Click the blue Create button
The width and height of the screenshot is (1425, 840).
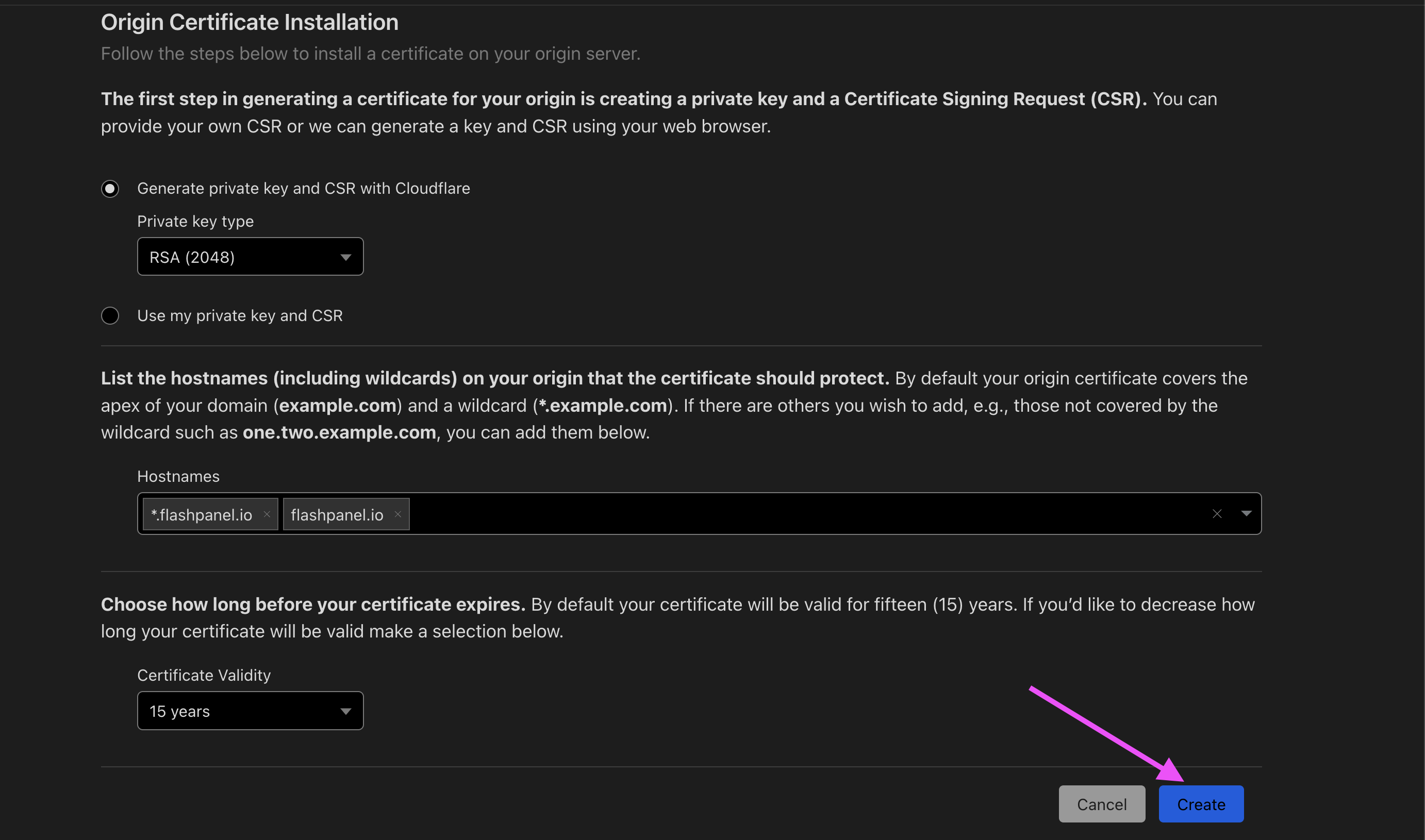[x=1201, y=804]
